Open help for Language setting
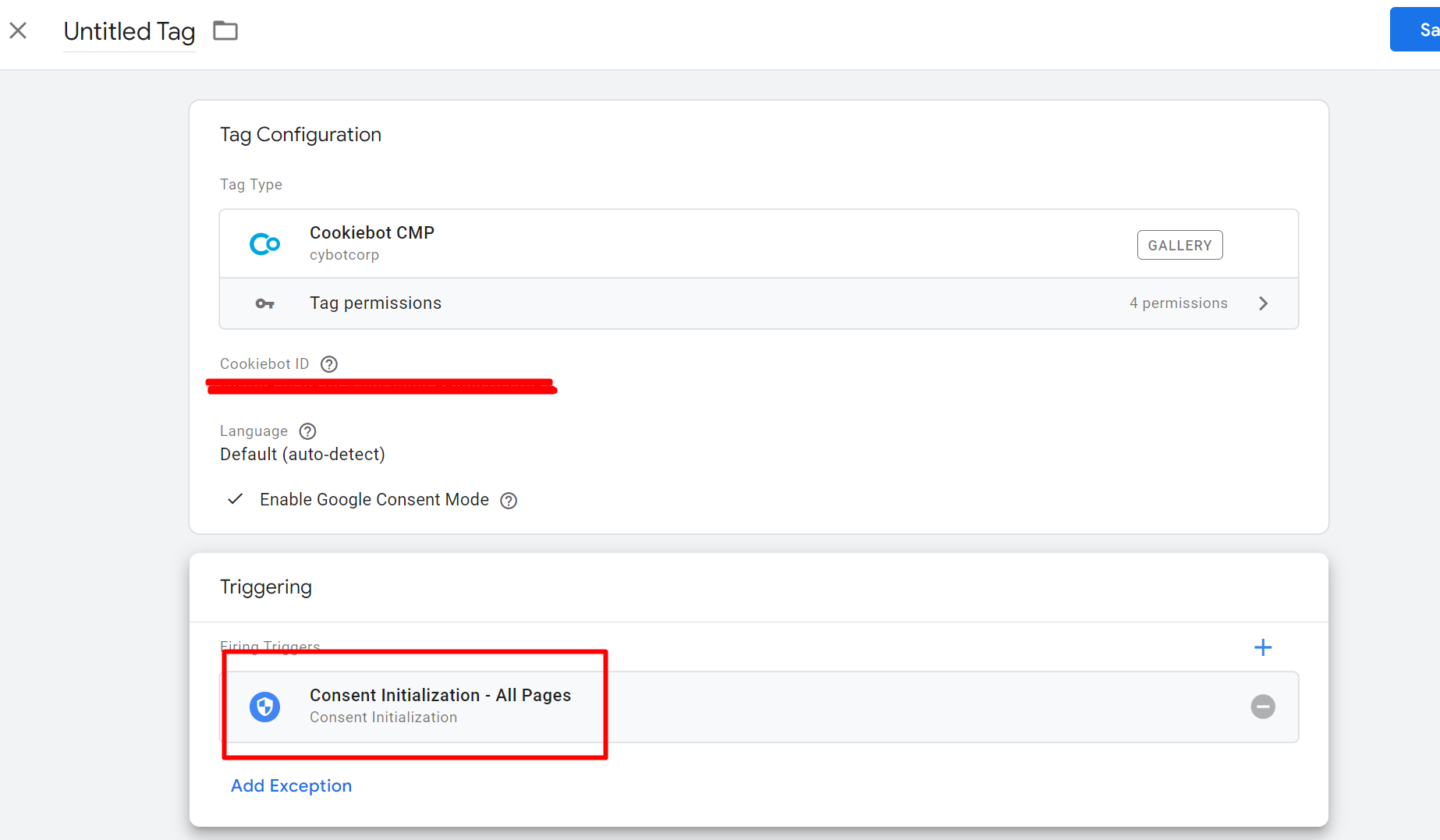 pyautogui.click(x=308, y=431)
